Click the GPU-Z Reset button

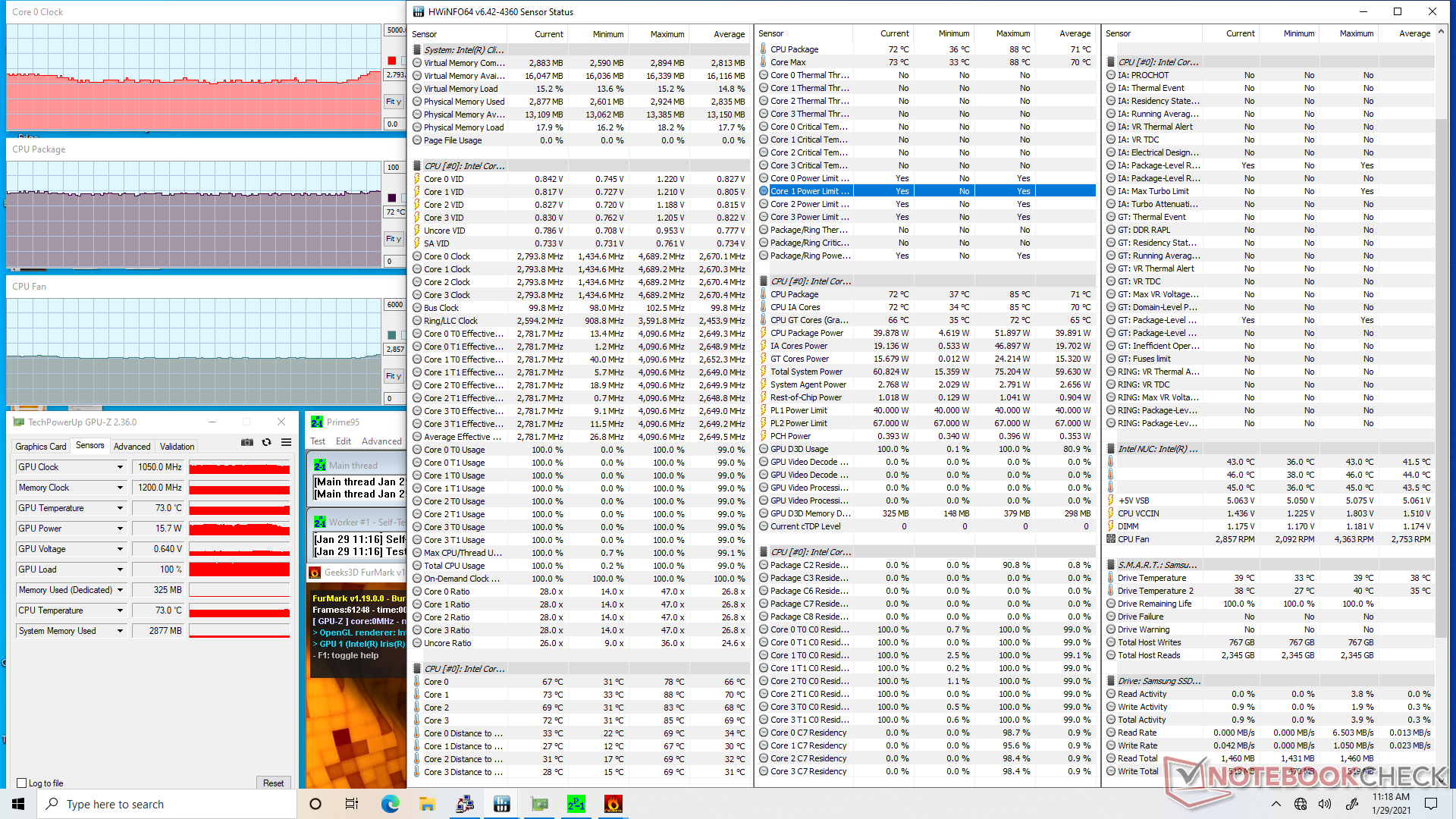[273, 783]
